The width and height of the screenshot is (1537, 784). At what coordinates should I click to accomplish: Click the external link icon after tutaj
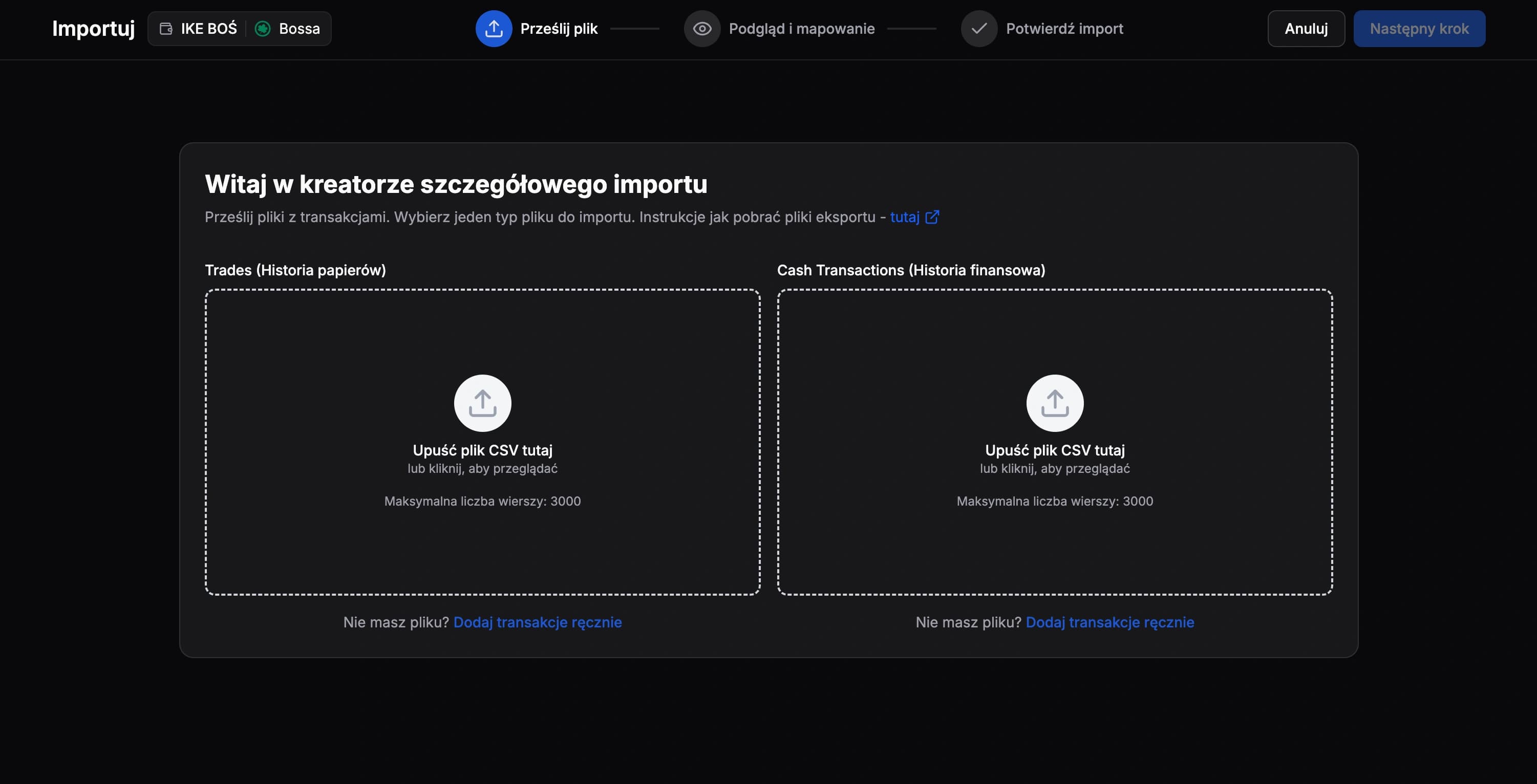[x=932, y=217]
